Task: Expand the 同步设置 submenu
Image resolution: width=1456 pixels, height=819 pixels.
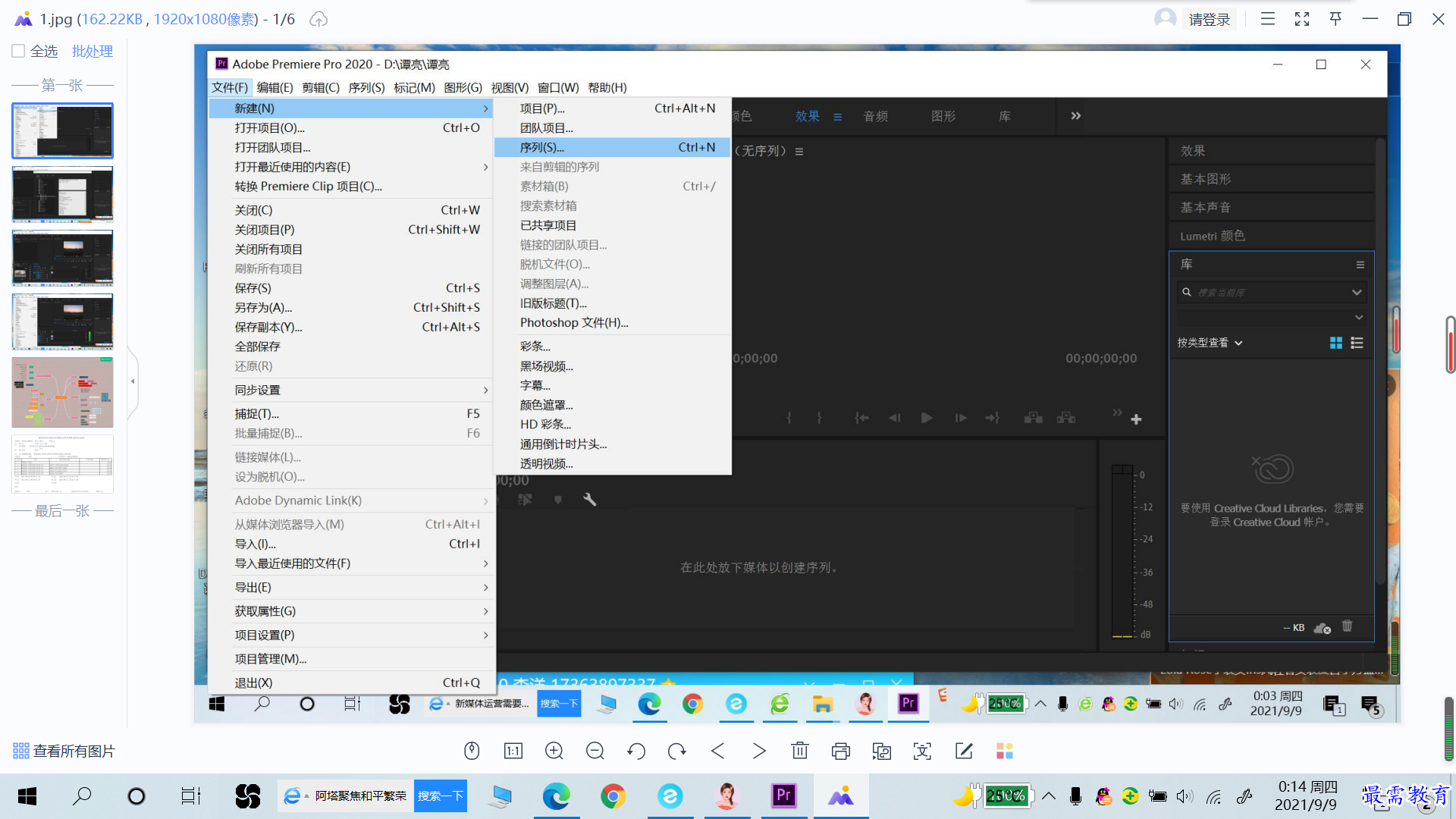Action: (485, 390)
